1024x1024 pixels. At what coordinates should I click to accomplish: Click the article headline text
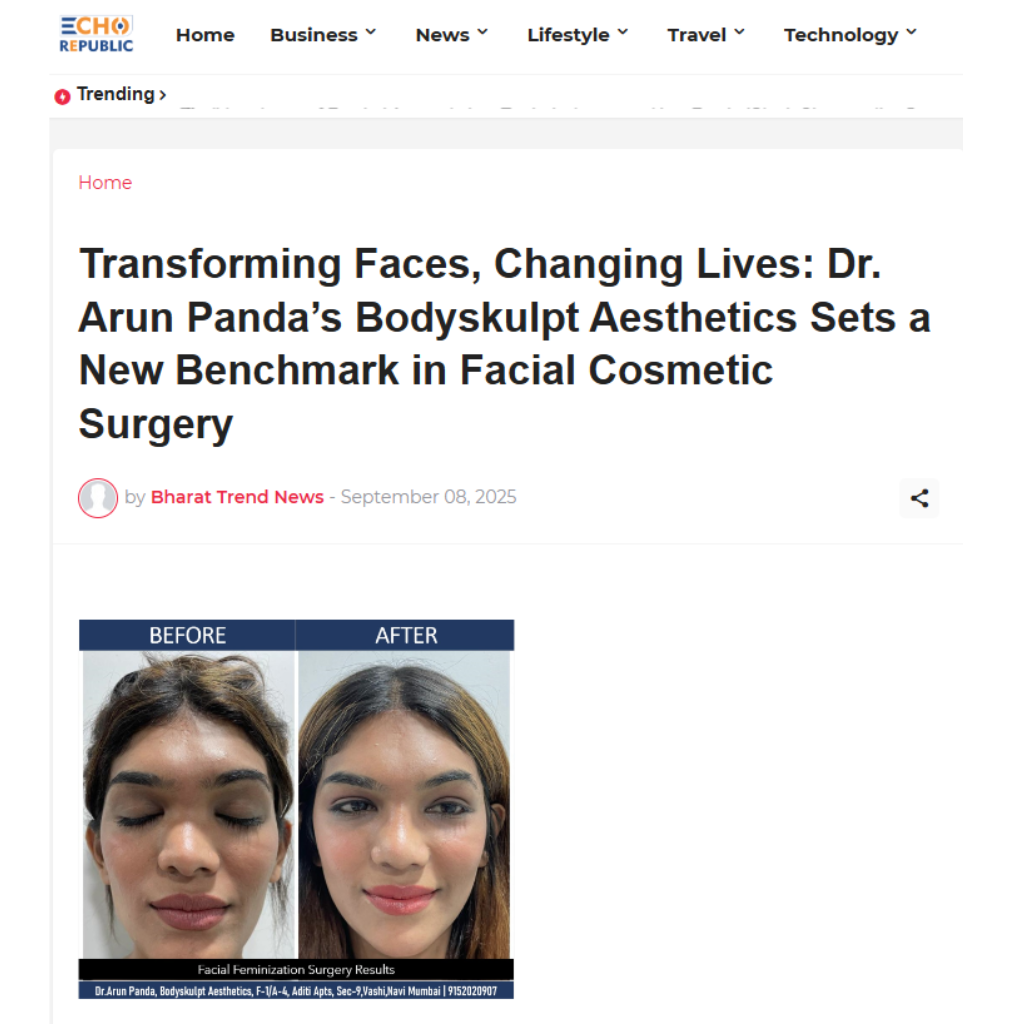click(504, 344)
